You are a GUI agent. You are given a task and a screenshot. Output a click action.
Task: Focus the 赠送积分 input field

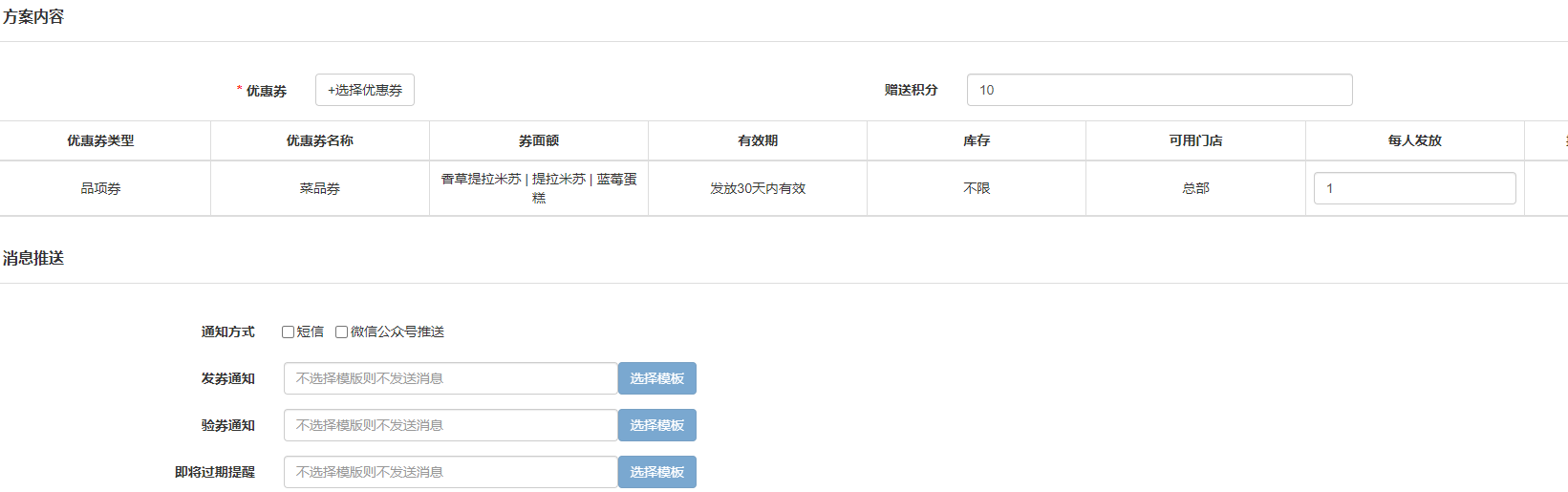pos(1158,90)
